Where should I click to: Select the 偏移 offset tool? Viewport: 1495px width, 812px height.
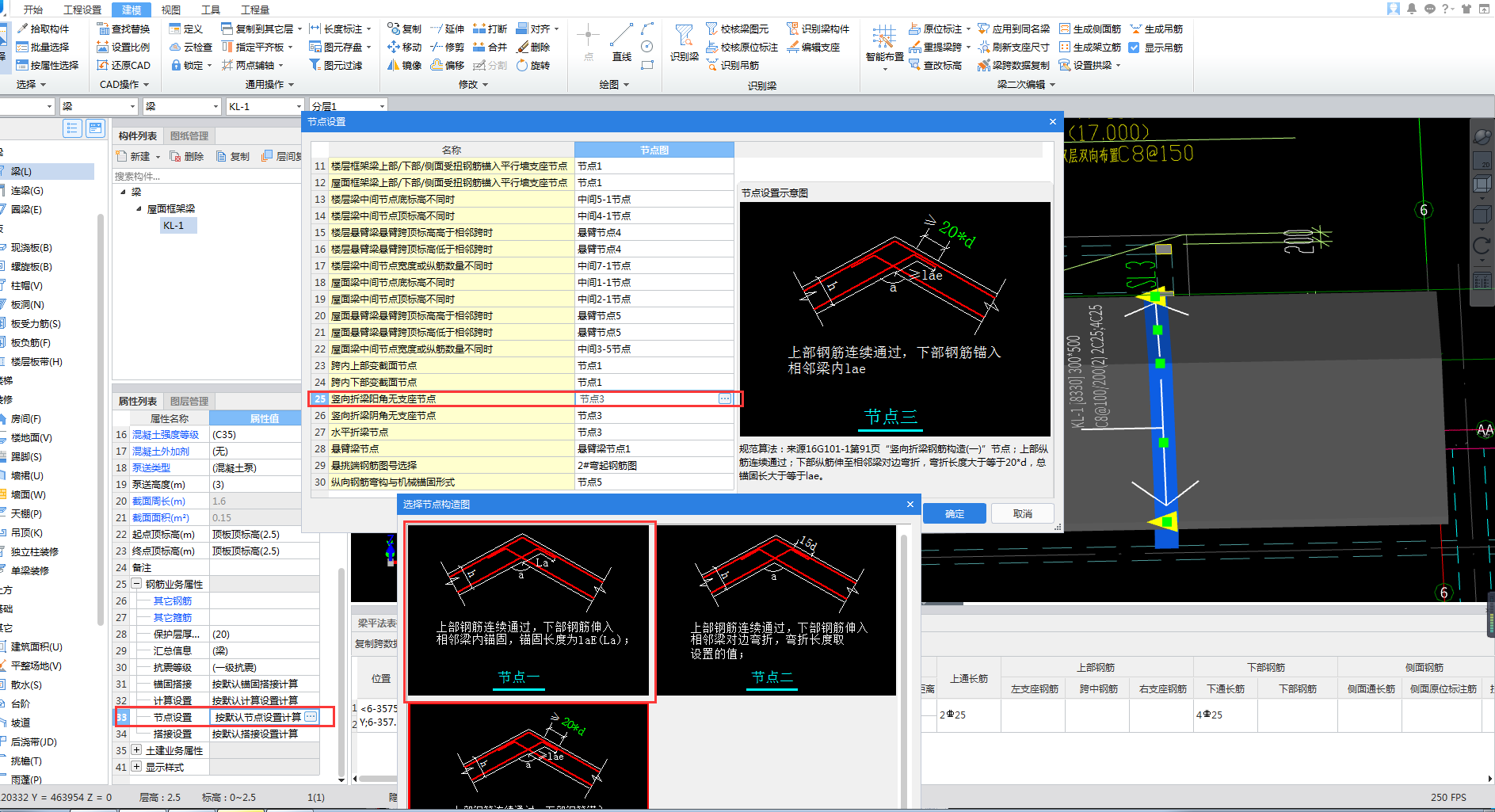point(448,65)
